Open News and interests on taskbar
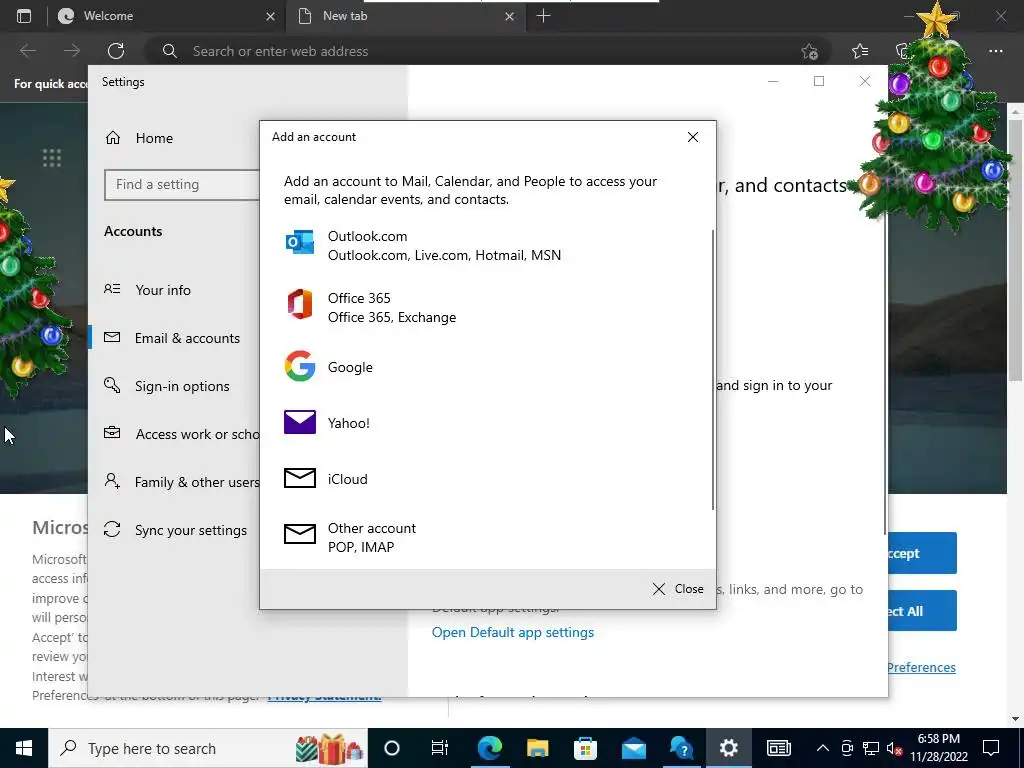1024x768 pixels. [778, 748]
